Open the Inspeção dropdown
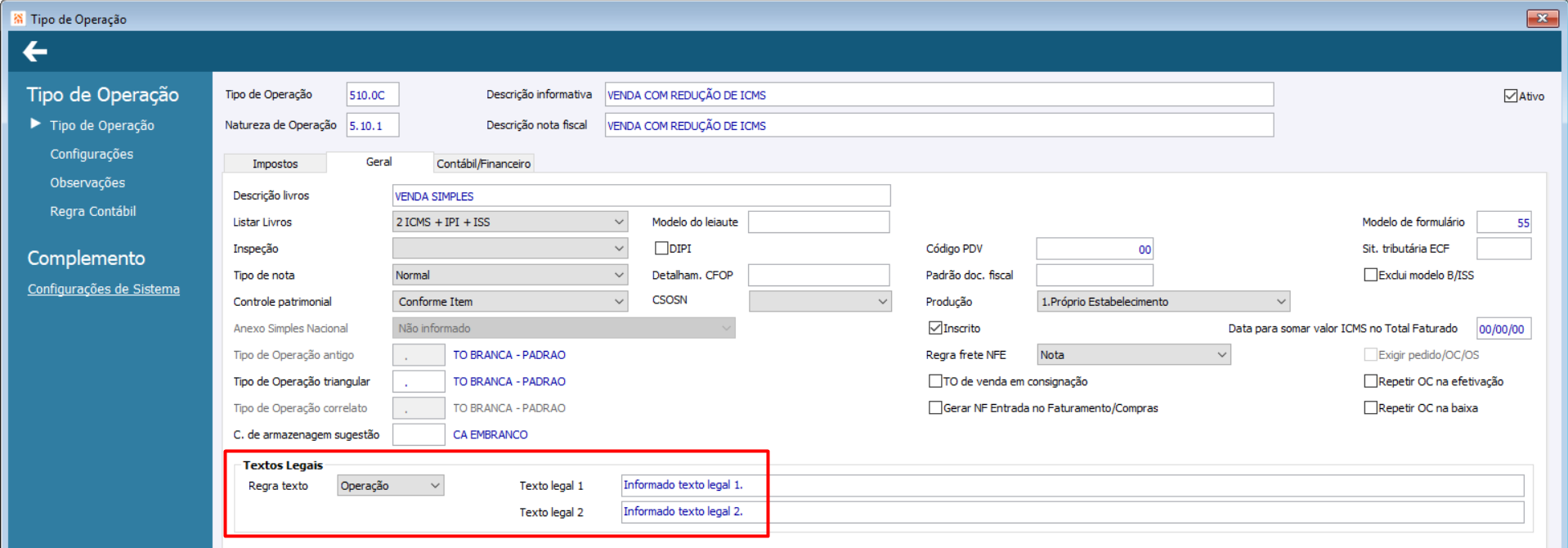This screenshot has width=1568, height=548. [x=510, y=248]
